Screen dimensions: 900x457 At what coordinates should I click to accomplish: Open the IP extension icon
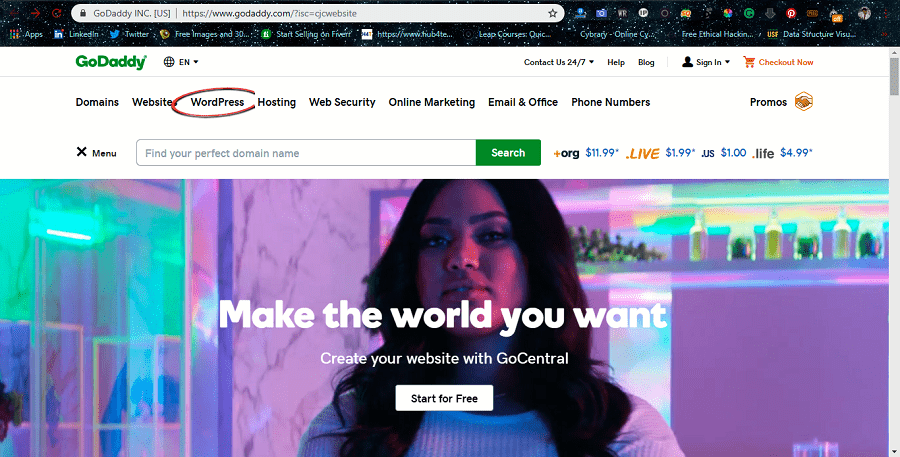(643, 13)
